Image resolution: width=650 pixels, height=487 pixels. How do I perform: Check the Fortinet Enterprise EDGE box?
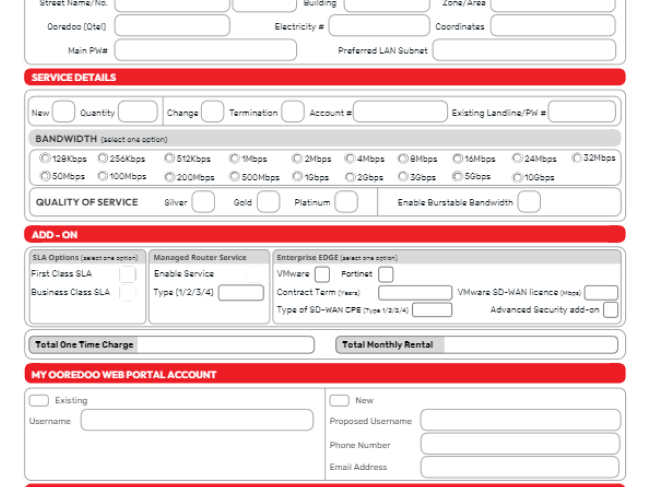click(x=386, y=274)
